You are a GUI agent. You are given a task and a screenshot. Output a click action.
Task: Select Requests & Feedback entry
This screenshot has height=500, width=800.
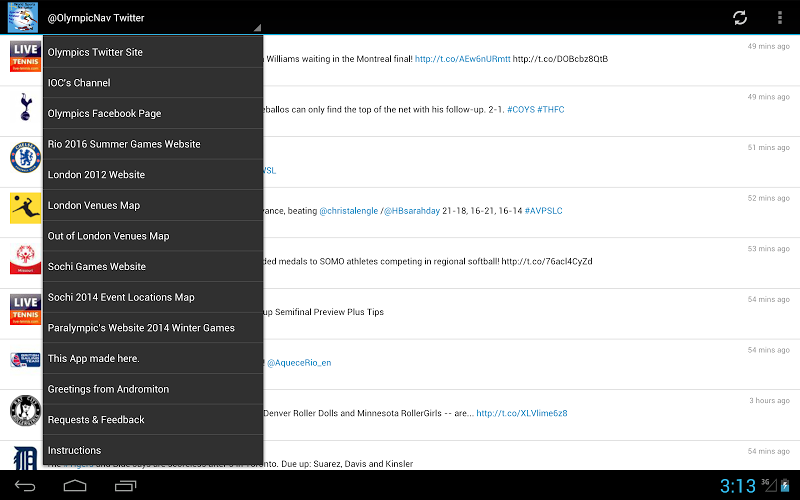[153, 420]
